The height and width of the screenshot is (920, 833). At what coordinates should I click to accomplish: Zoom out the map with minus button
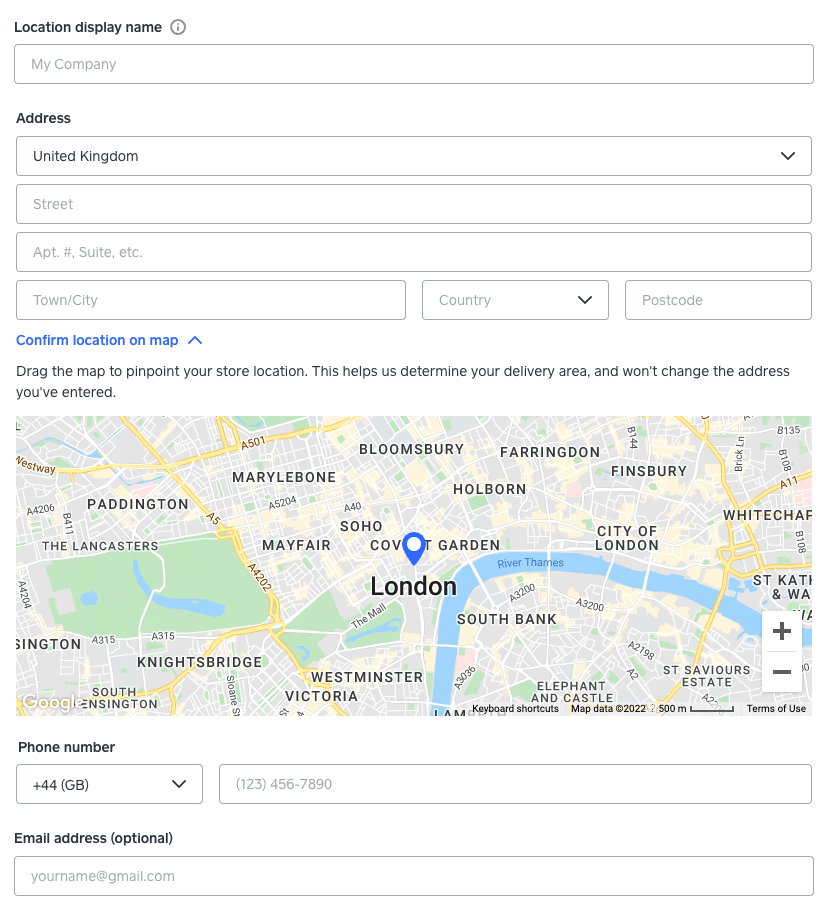coord(782,672)
